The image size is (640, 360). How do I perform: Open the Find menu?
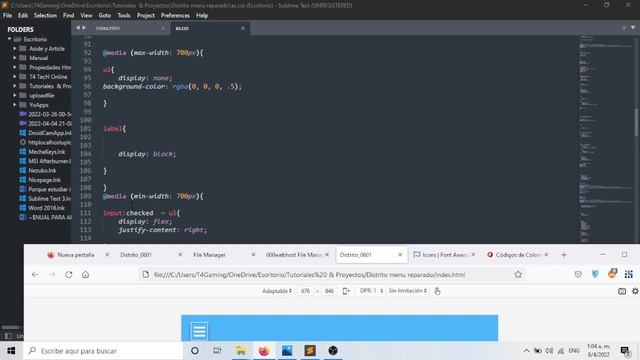click(69, 16)
